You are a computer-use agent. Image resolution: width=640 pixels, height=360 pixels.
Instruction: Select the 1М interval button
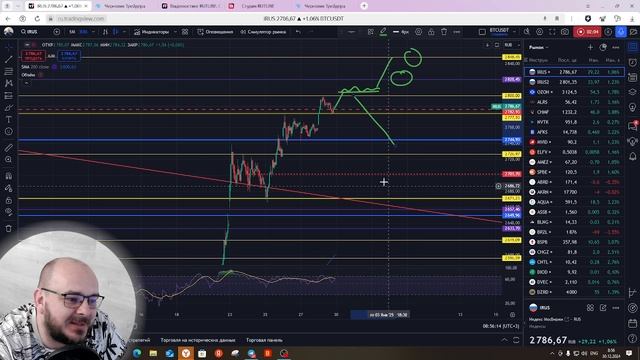pos(72,32)
